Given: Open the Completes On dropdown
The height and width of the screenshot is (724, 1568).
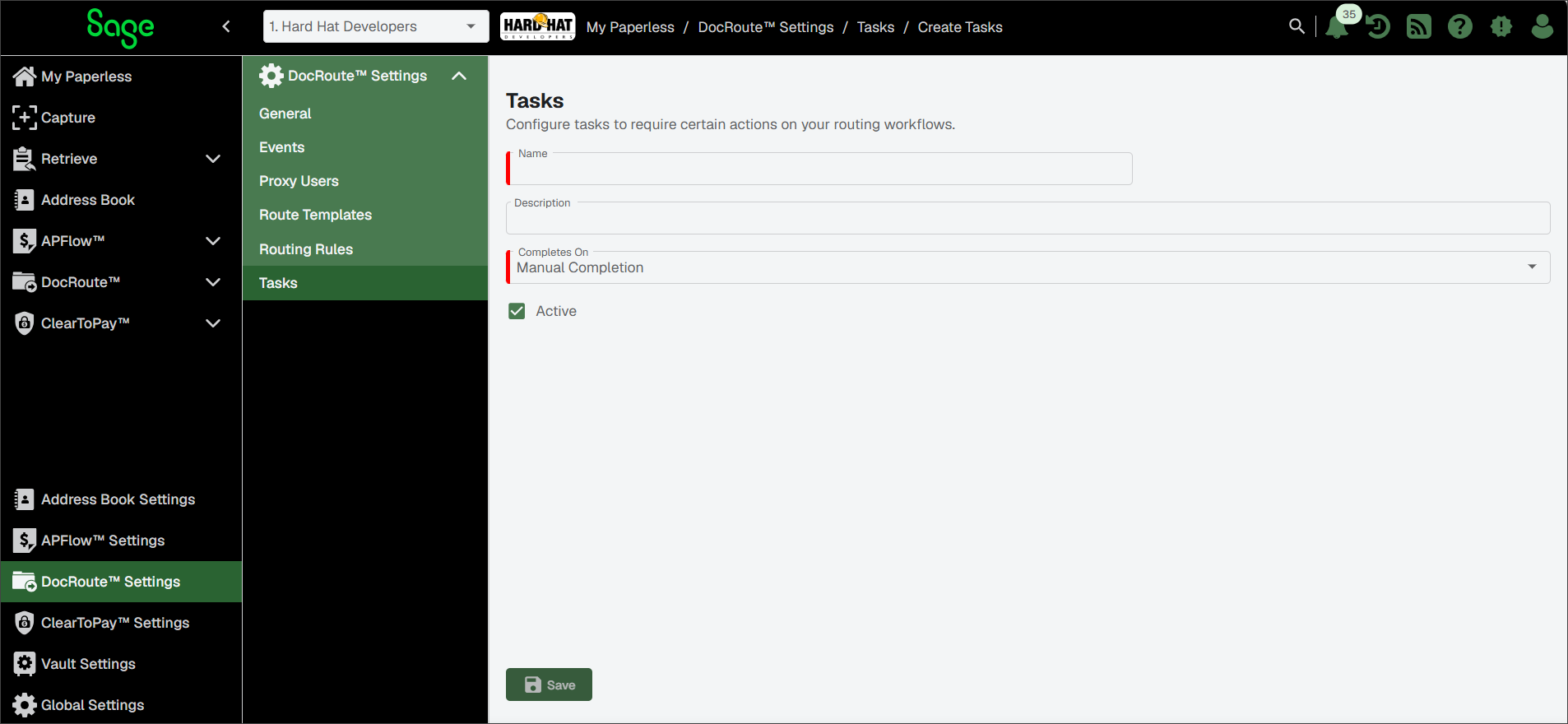Looking at the screenshot, I should tap(1028, 267).
